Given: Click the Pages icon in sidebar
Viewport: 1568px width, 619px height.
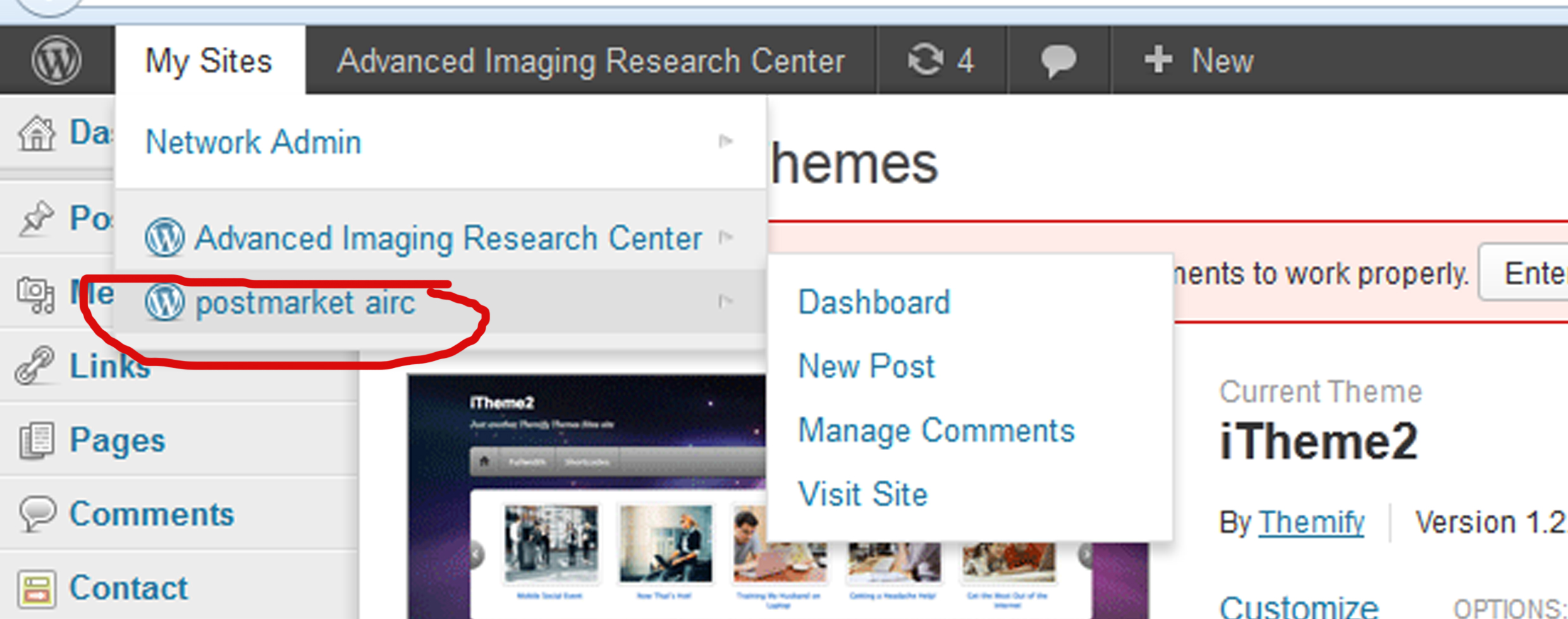Looking at the screenshot, I should [x=37, y=440].
